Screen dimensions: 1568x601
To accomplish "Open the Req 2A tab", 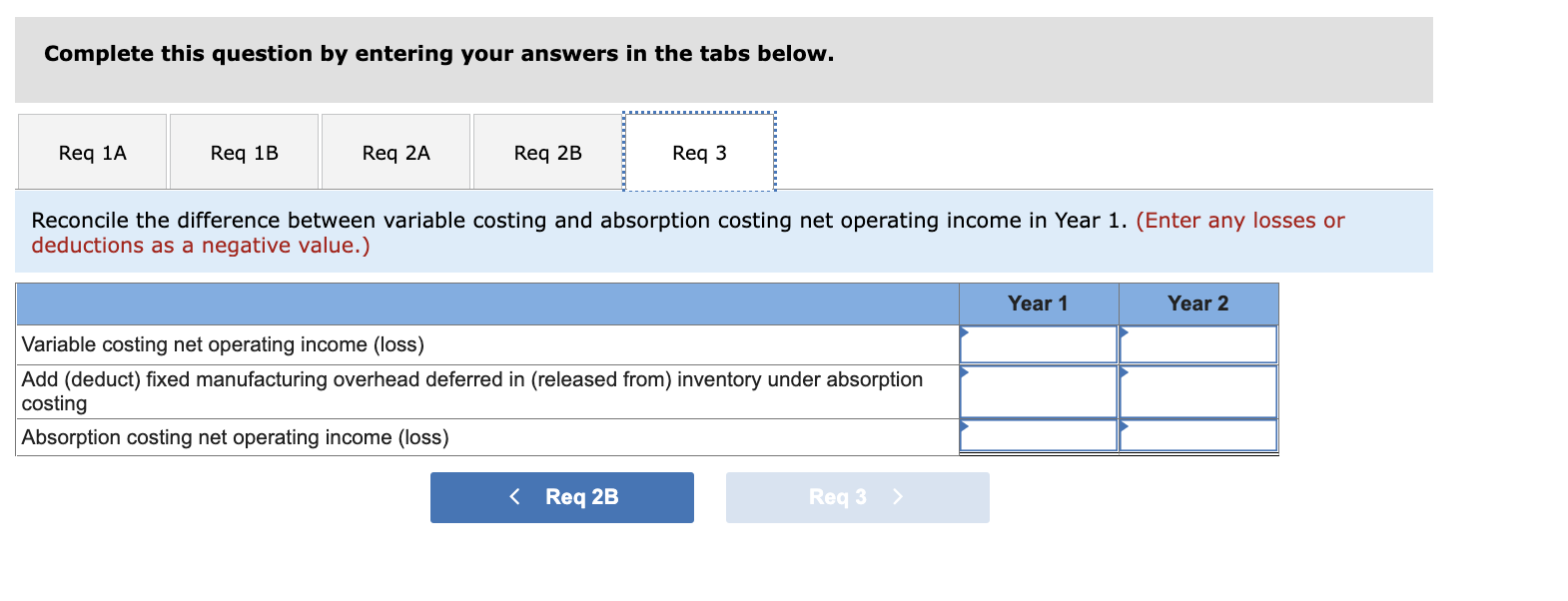I will click(x=395, y=151).
